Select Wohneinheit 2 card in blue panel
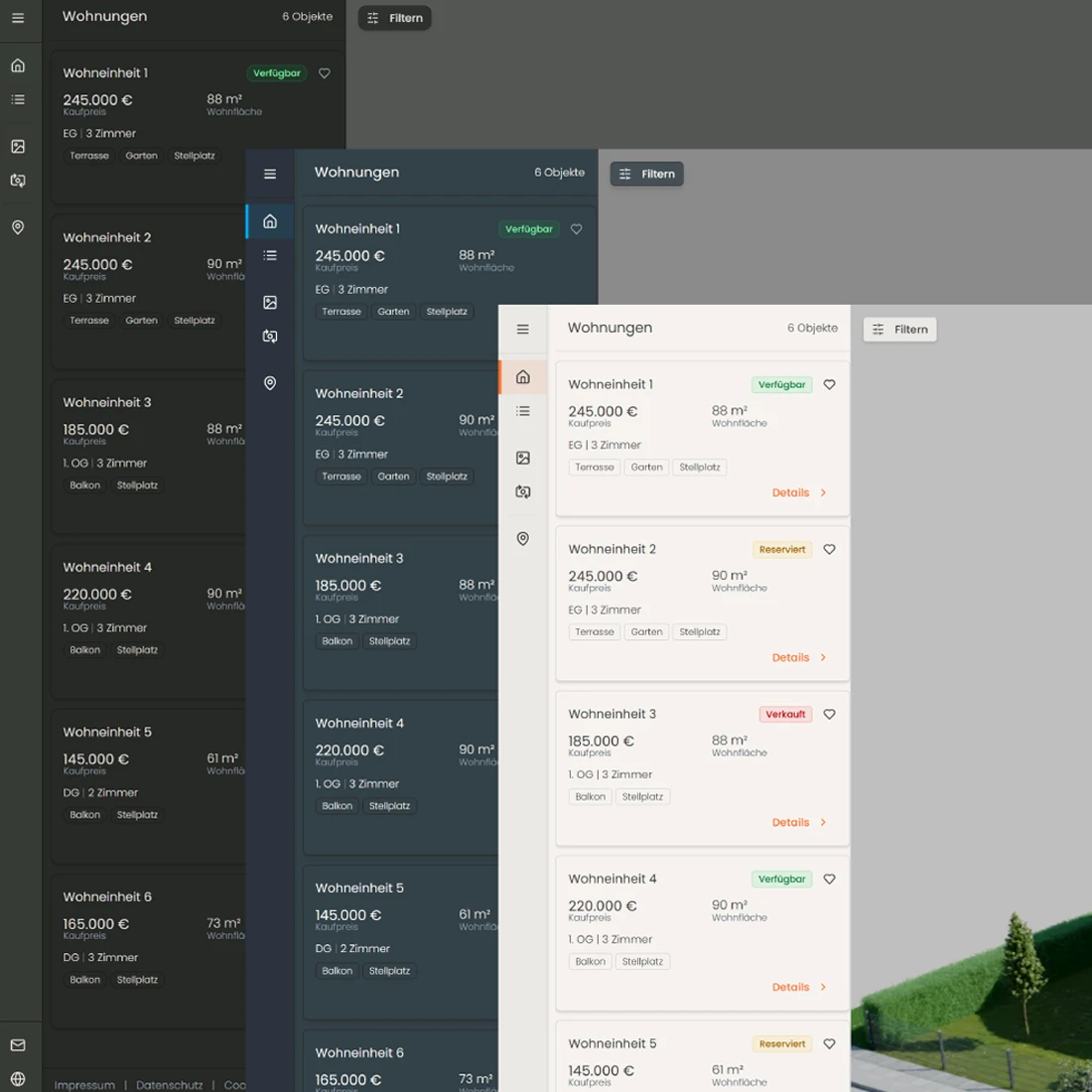The image size is (1092, 1092). (400, 447)
